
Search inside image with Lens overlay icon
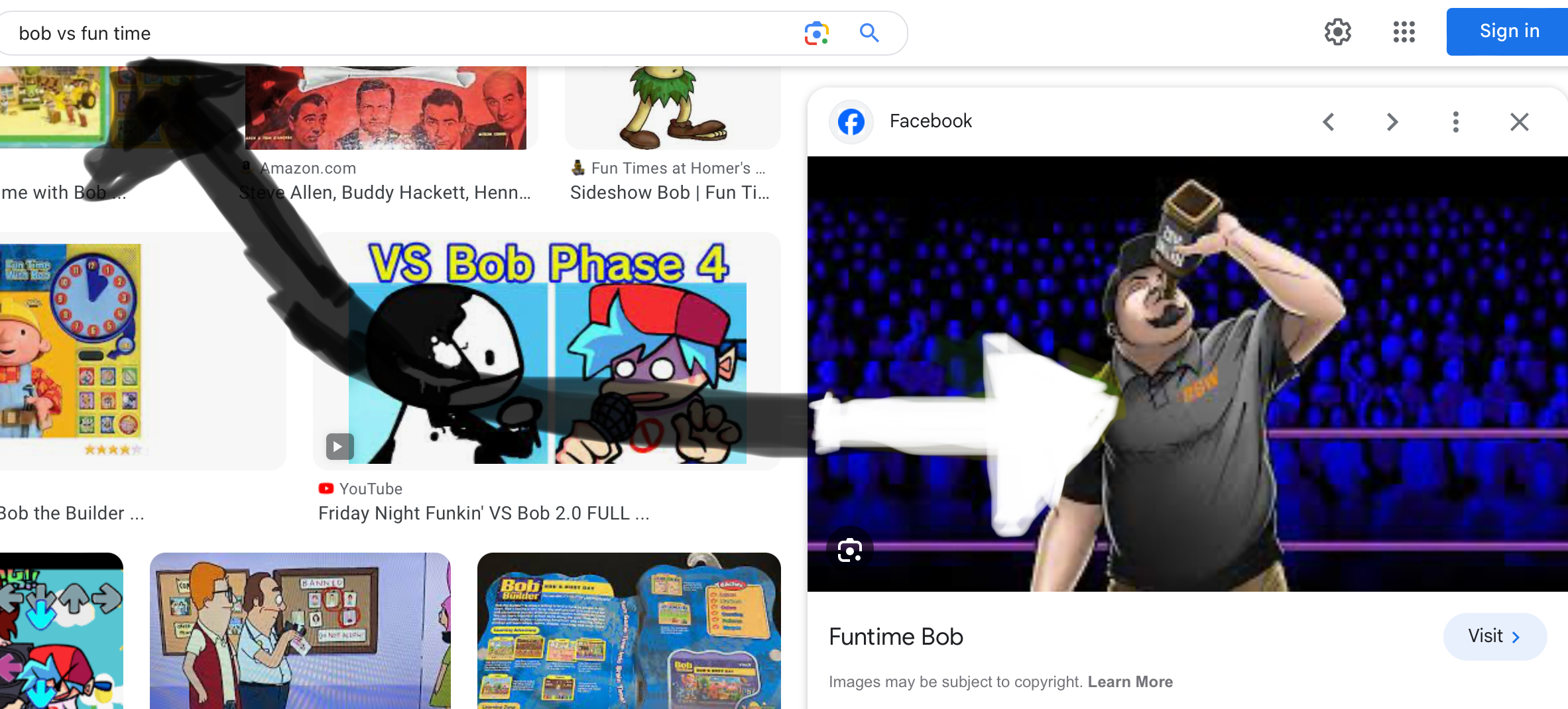tap(850, 551)
